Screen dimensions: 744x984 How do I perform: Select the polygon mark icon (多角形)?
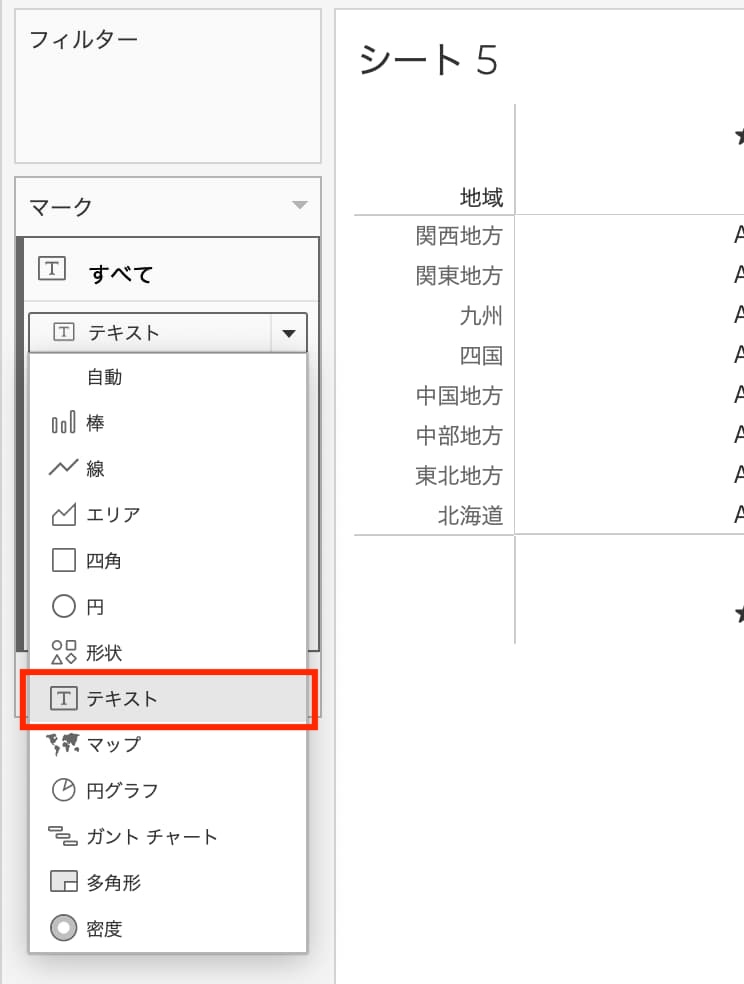coord(64,882)
